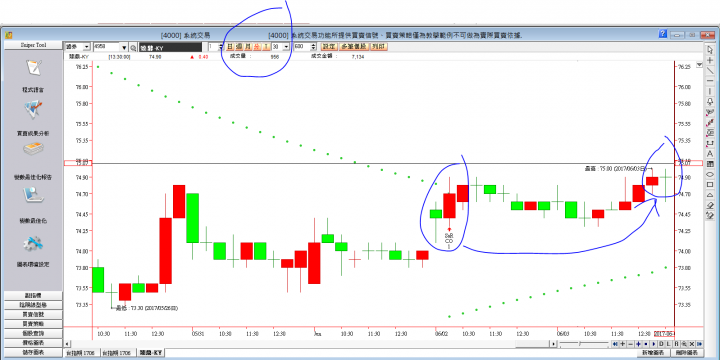Open the blue question mark help icon
The height and width of the screenshot is (360, 720).
pyautogui.click(x=663, y=34)
